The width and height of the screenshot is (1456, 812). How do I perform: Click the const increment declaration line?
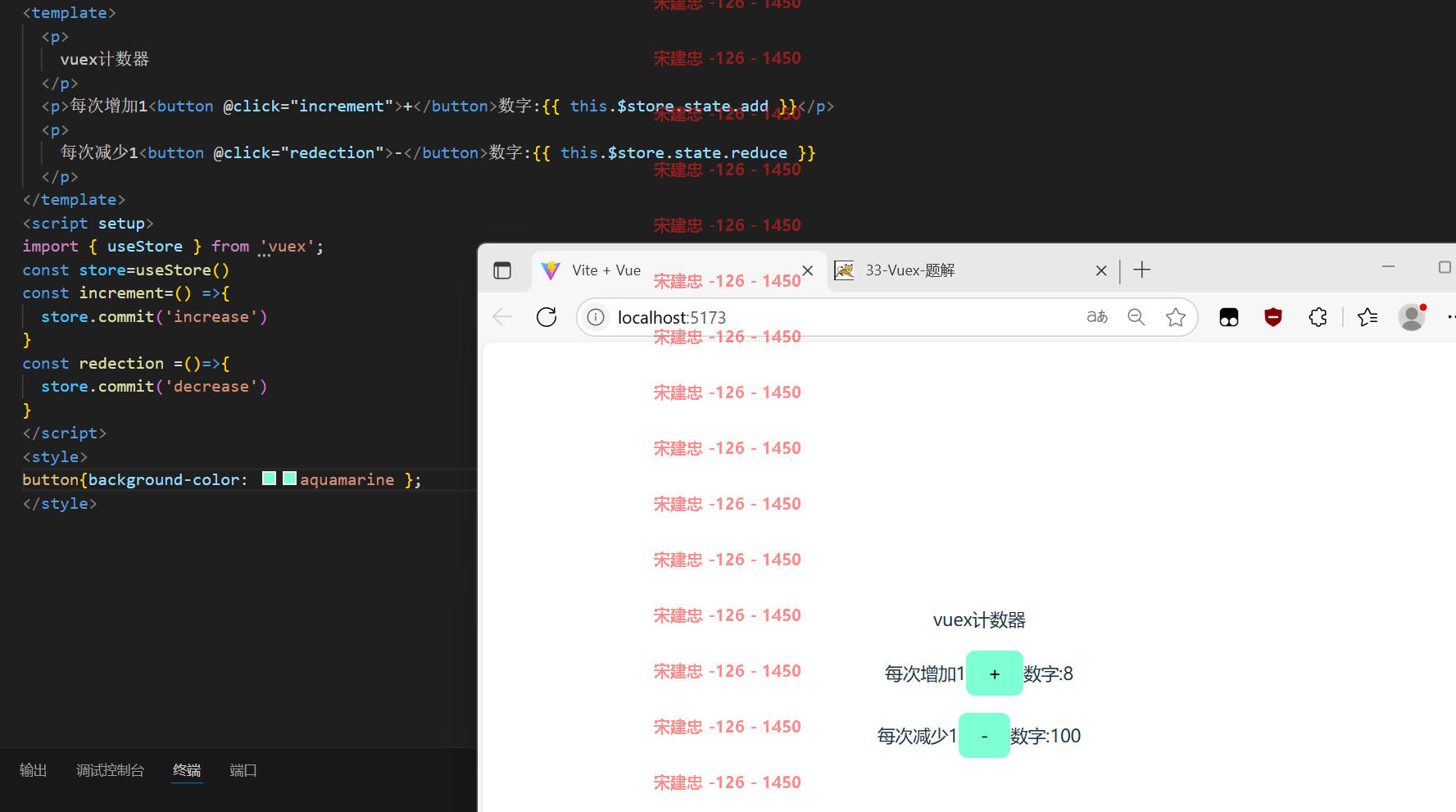click(x=126, y=293)
